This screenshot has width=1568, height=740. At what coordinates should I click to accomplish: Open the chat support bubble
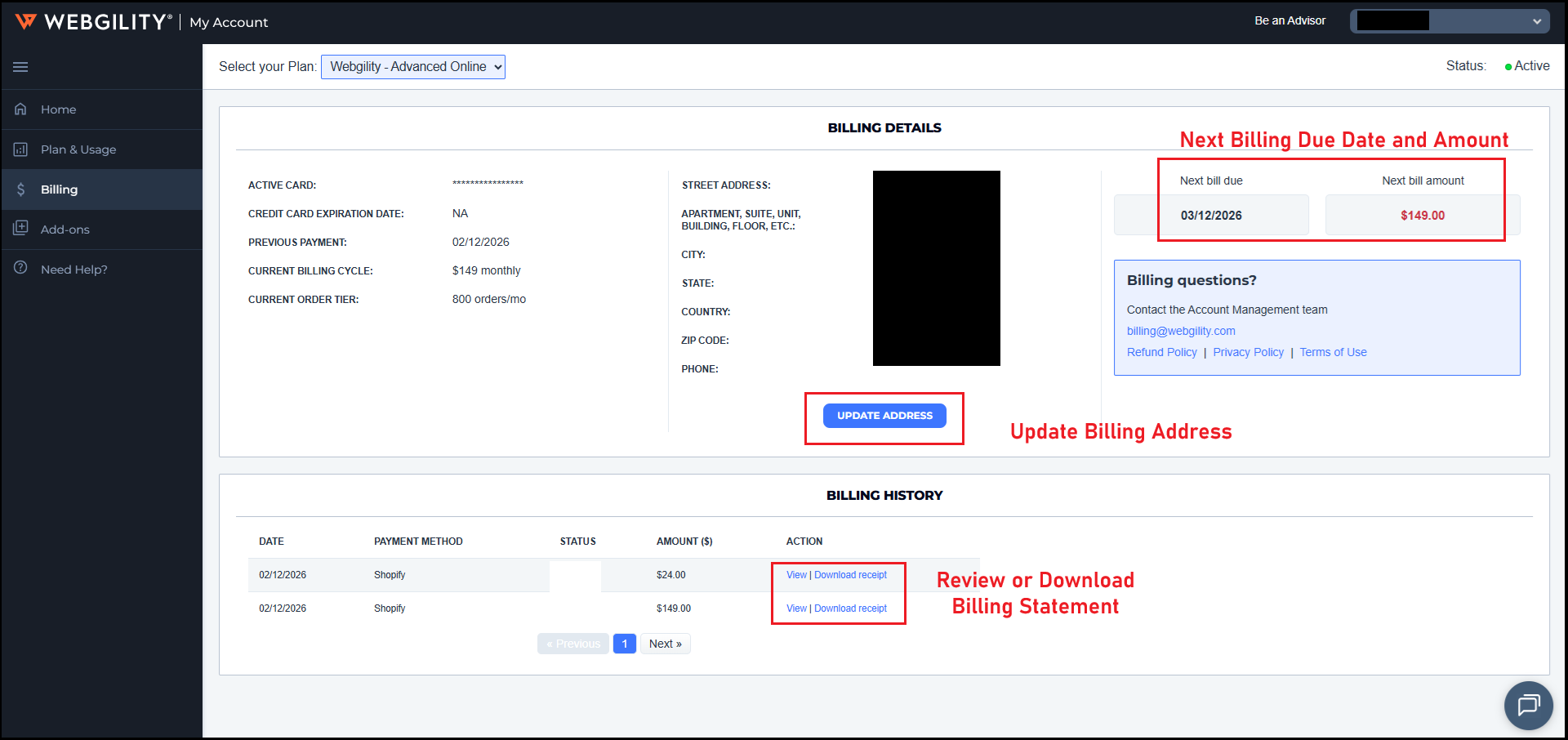1528,705
